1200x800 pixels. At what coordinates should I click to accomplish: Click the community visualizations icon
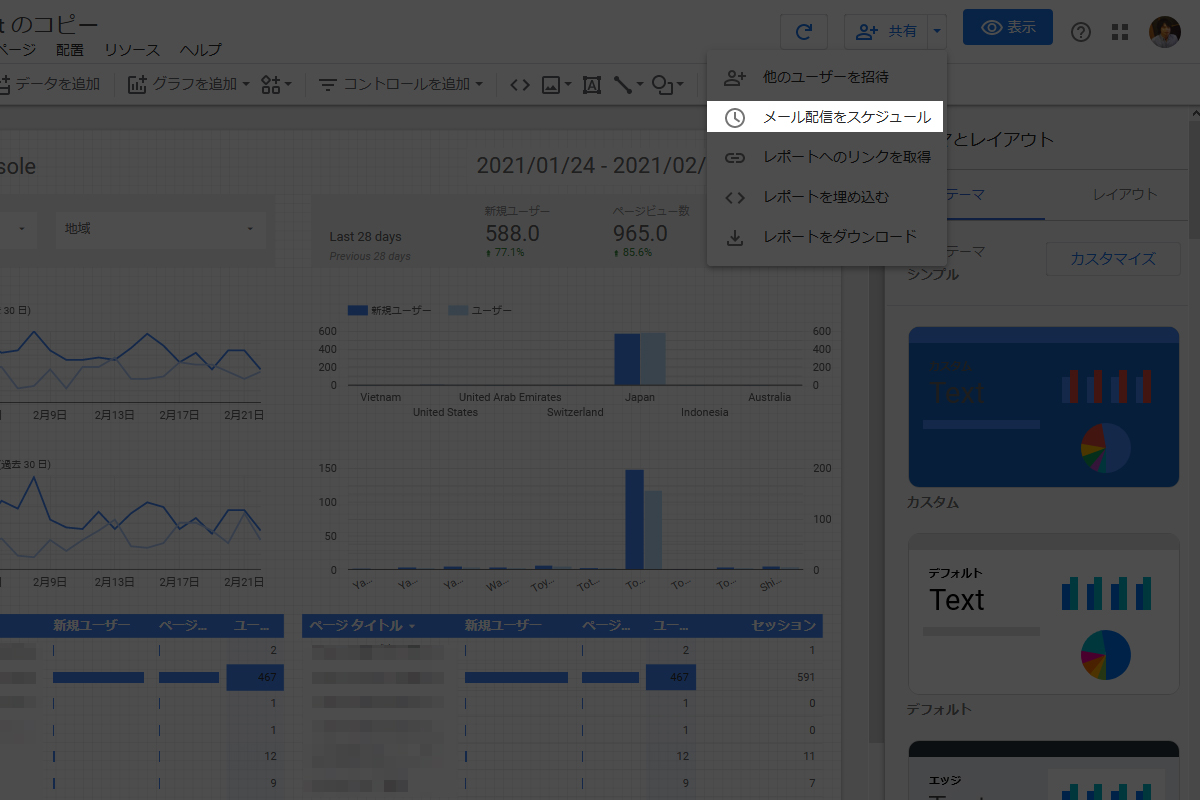[x=275, y=85]
